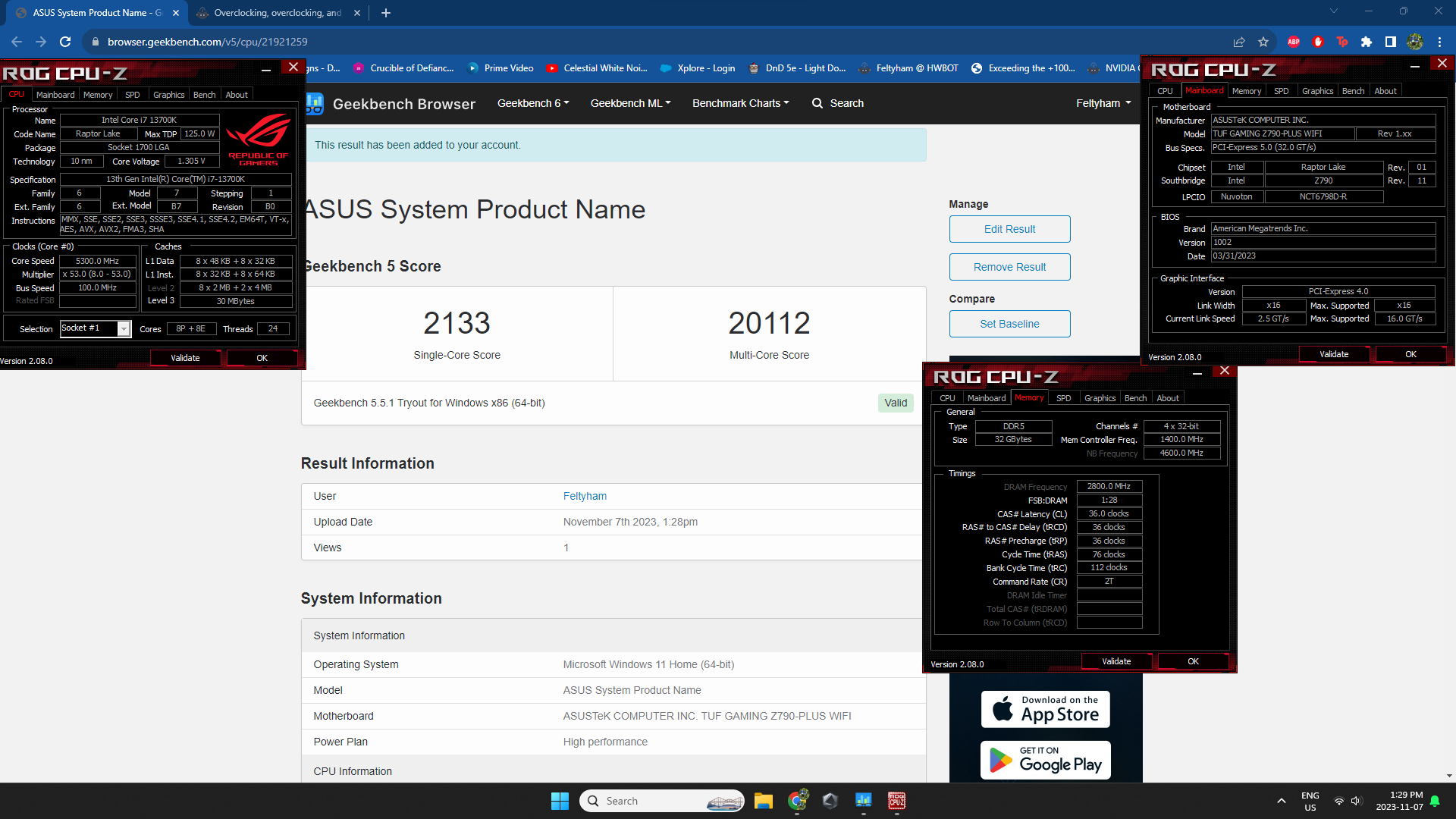Open the Extensions puzzle menu
Screen dimensions: 1456x819
[1367, 42]
